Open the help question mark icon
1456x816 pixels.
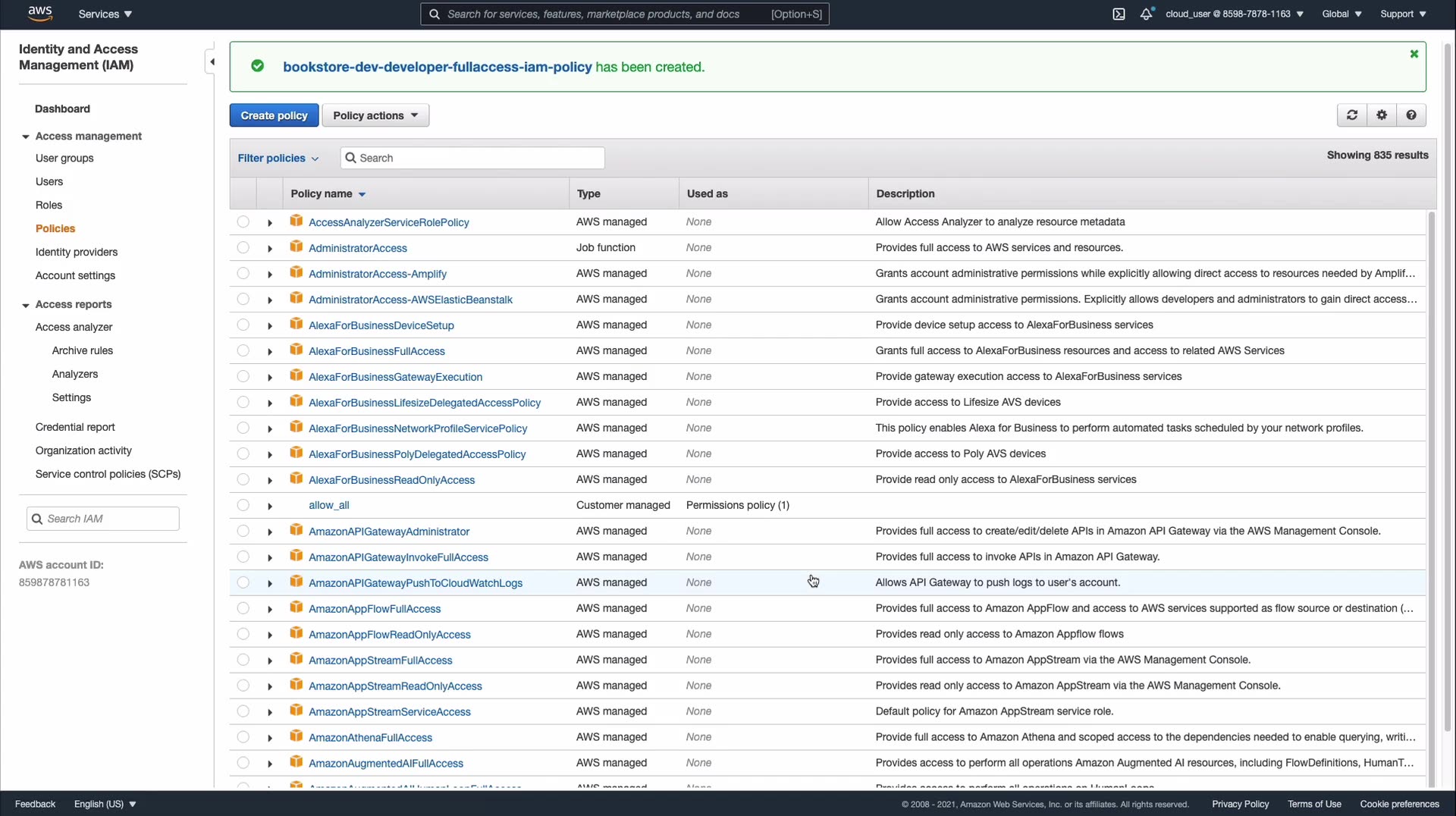pos(1411,115)
